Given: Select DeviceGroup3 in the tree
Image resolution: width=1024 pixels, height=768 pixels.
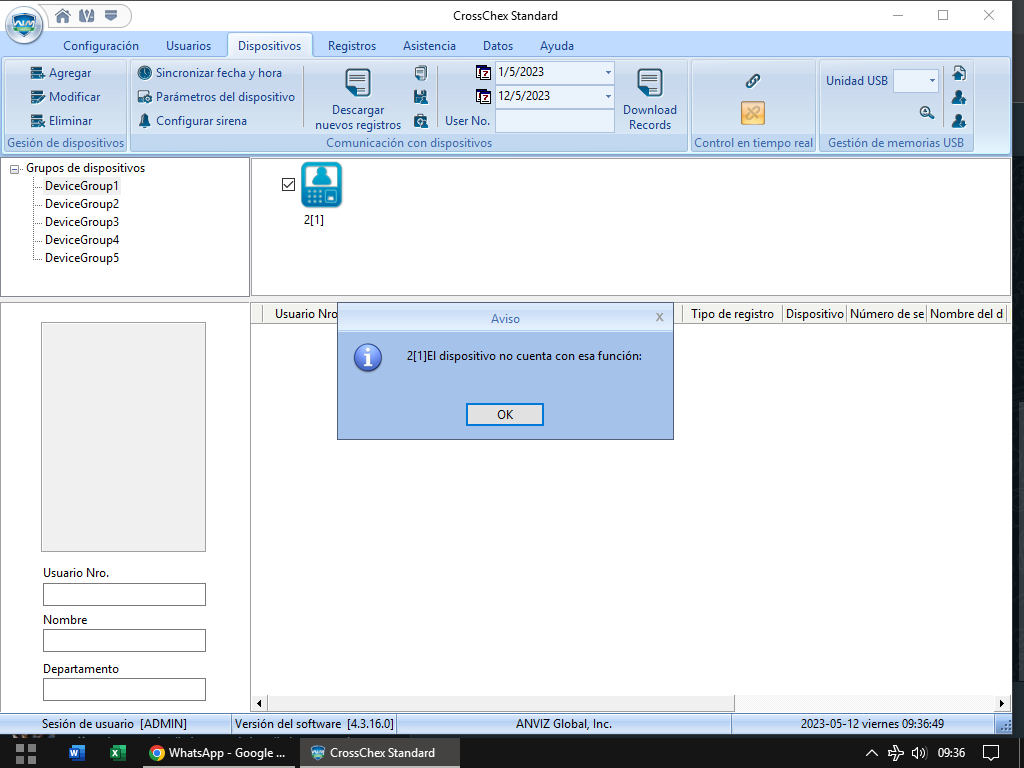Looking at the screenshot, I should [x=82, y=222].
